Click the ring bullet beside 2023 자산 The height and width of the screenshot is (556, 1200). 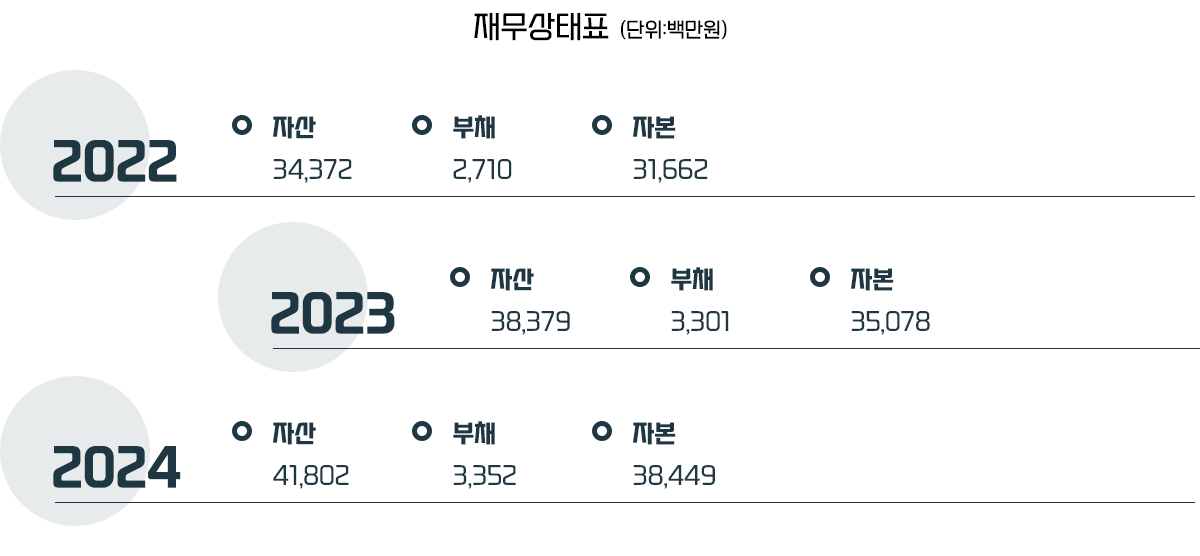click(460, 276)
